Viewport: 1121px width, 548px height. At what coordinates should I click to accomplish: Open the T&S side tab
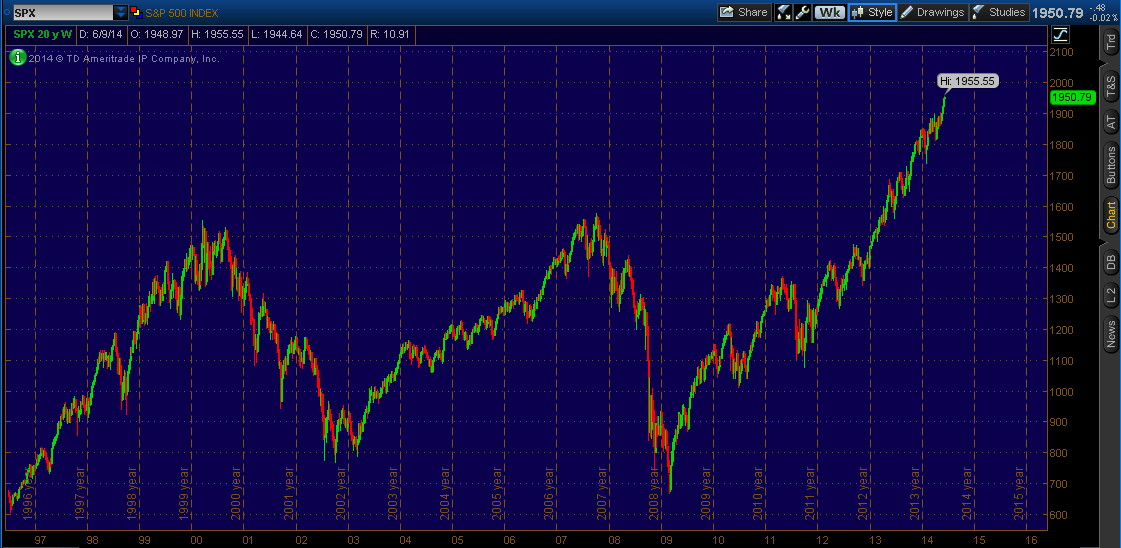pos(1110,86)
